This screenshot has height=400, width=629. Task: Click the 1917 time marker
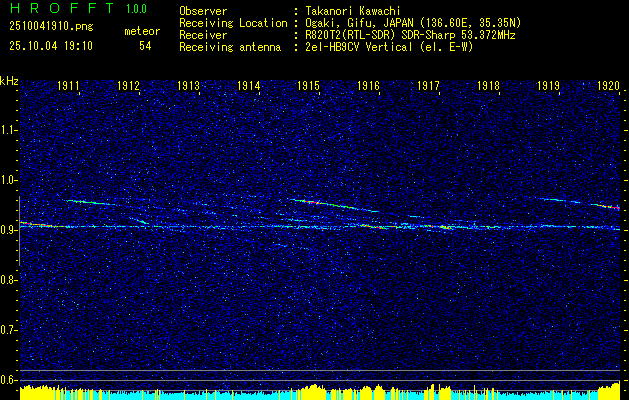click(428, 86)
